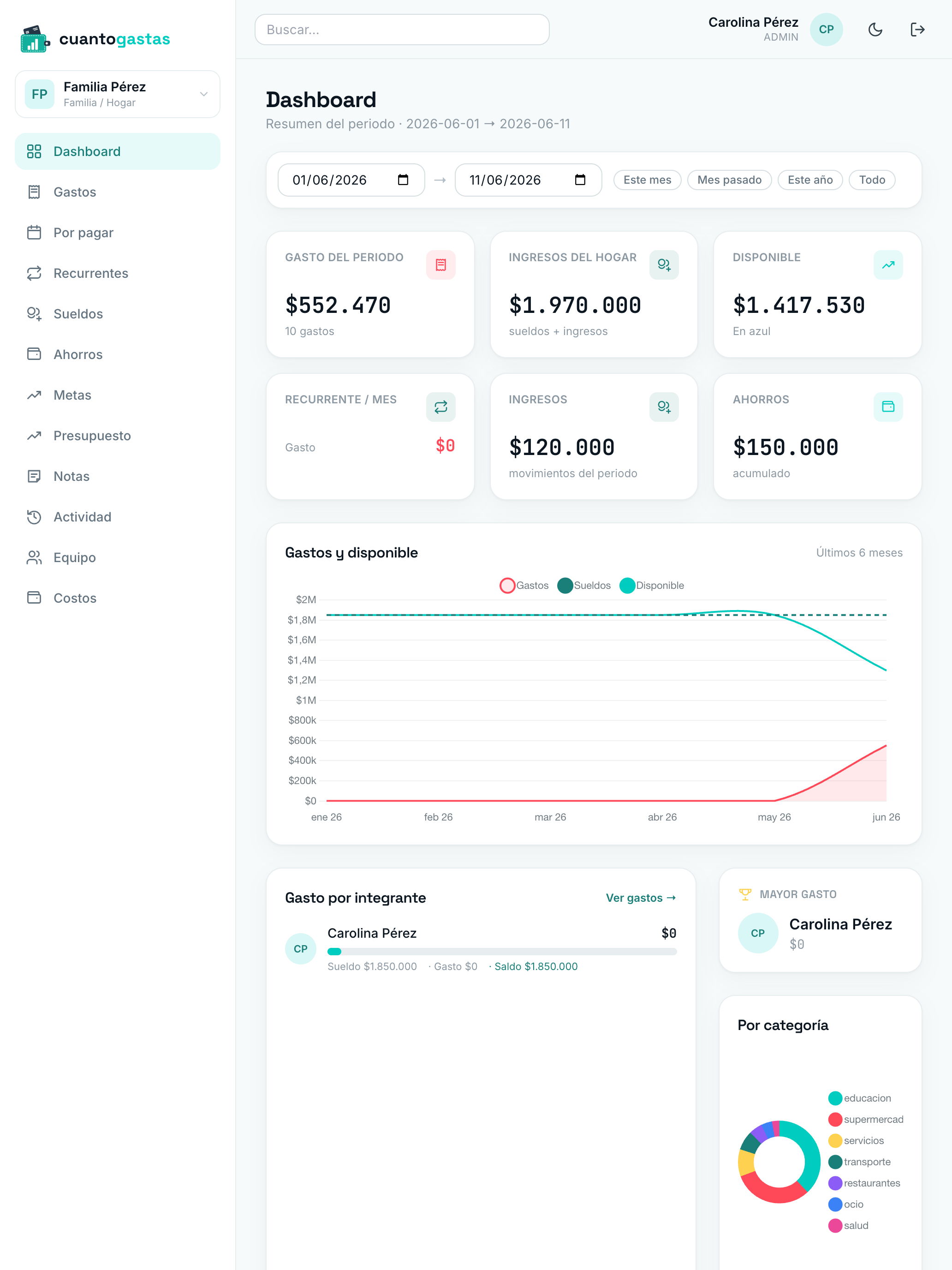952x1270 pixels.
Task: Toggle restaurantes category in donut legend
Action: (864, 1183)
